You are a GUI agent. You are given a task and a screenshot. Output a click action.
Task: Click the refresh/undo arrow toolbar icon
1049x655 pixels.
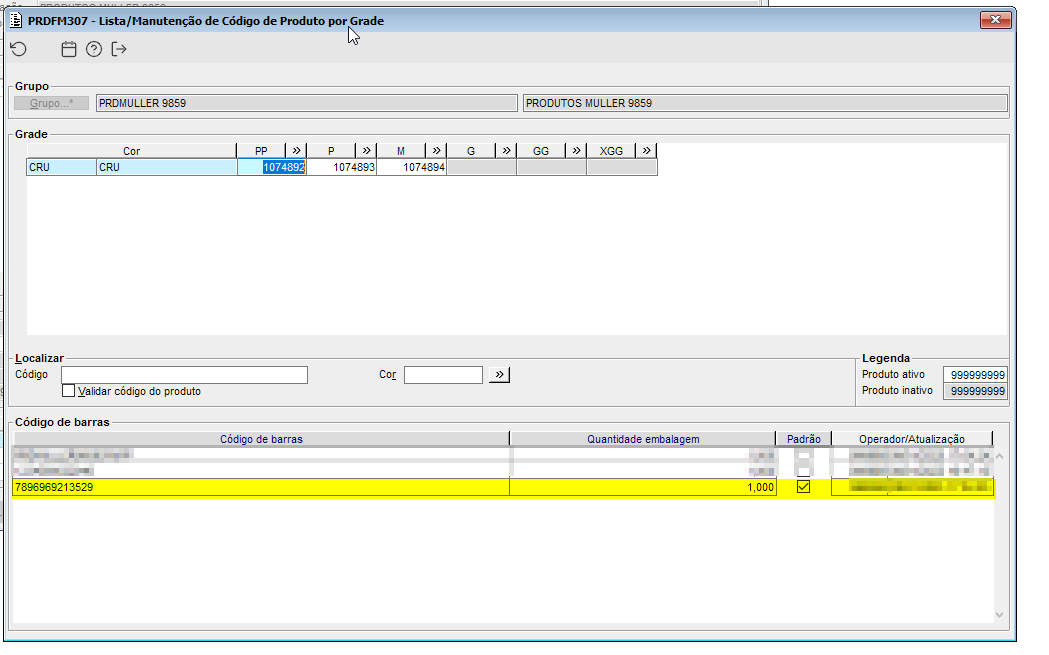point(19,49)
